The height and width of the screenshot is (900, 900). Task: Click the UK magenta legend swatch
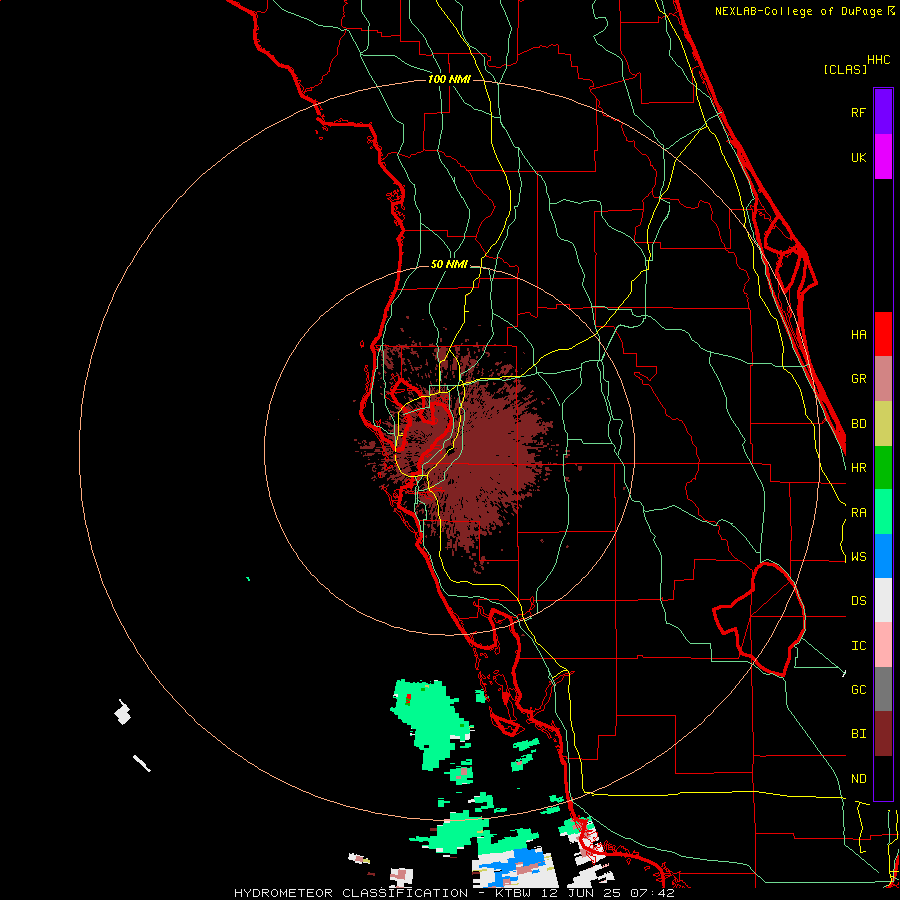(x=883, y=157)
